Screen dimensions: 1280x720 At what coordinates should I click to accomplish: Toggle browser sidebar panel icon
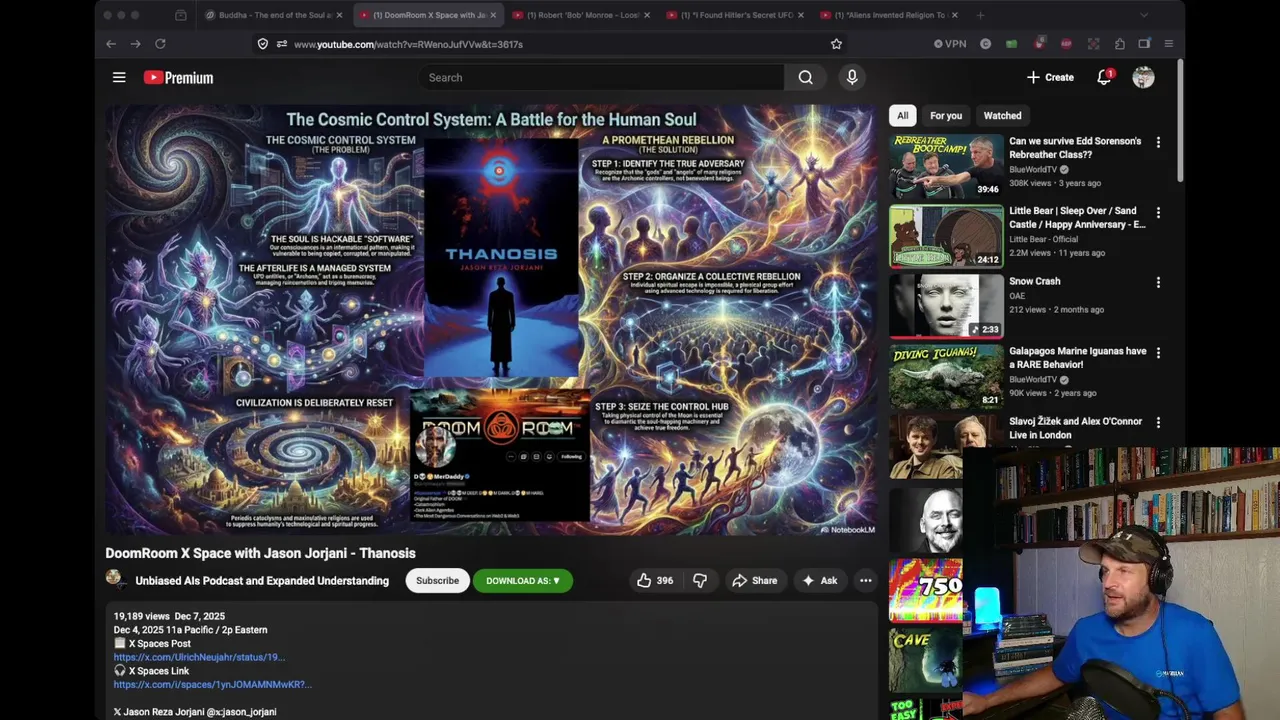1144,44
